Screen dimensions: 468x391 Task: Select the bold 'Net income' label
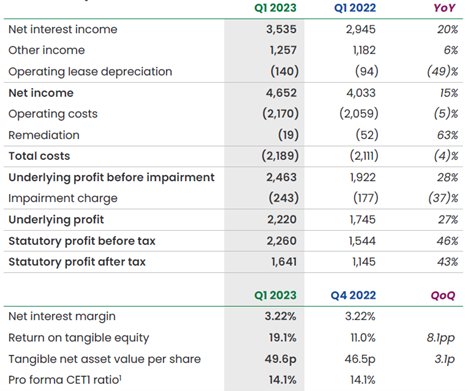pos(41,93)
